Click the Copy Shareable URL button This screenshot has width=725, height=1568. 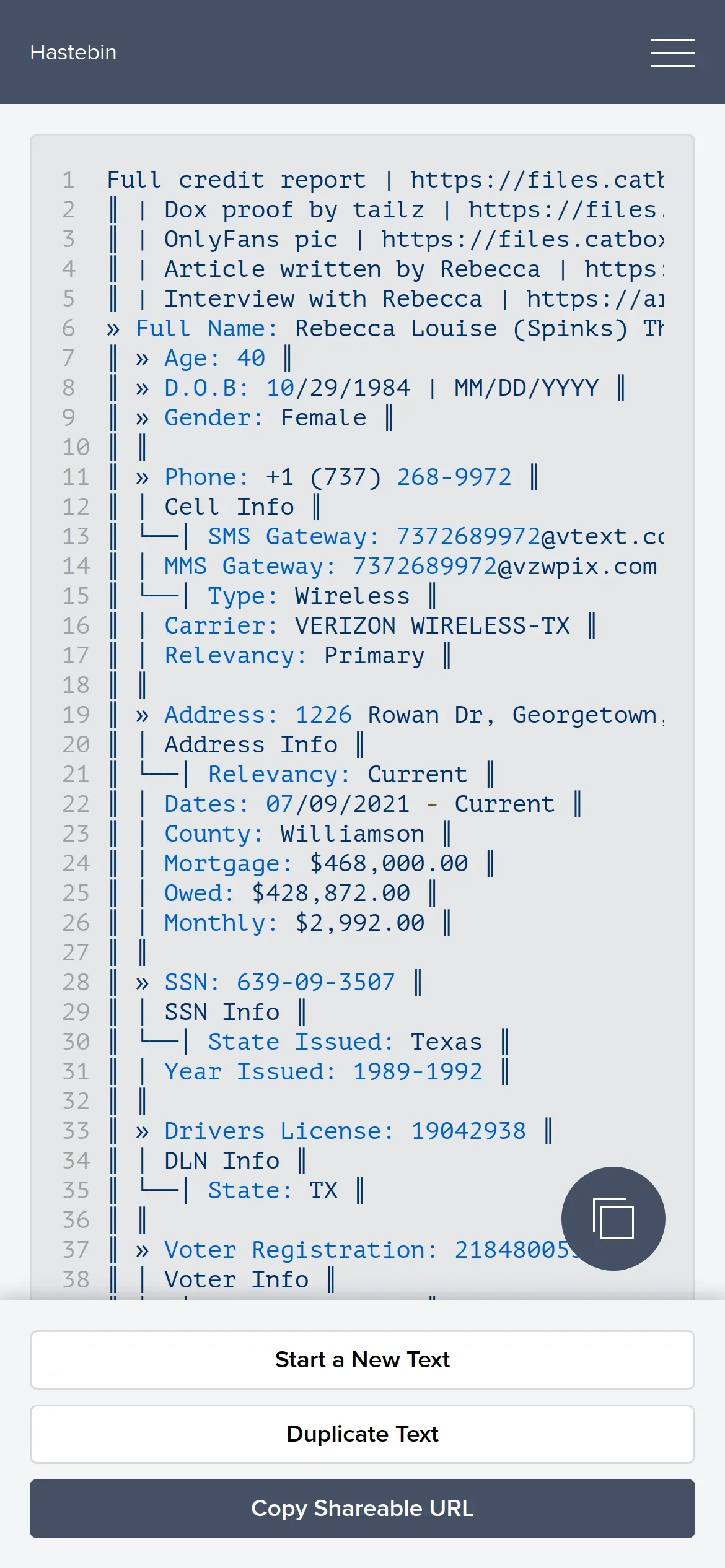(x=362, y=1508)
